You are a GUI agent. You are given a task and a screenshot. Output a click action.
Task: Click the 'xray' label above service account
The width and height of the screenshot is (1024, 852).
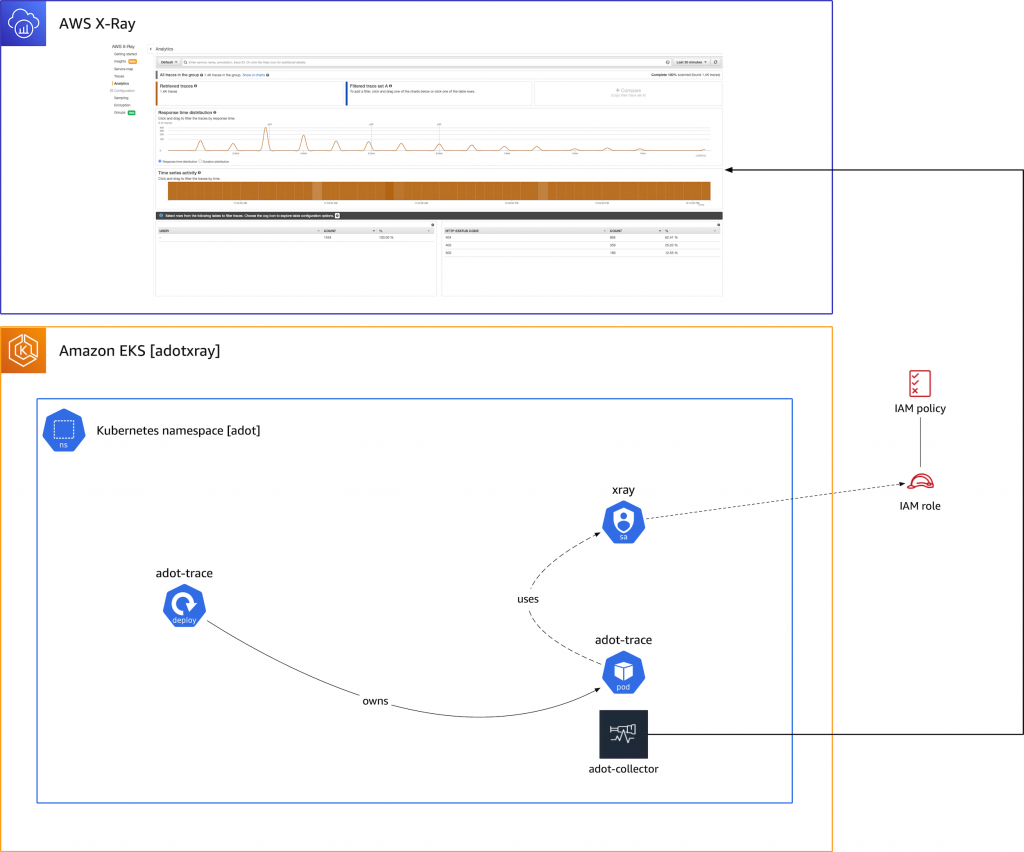coord(623,490)
